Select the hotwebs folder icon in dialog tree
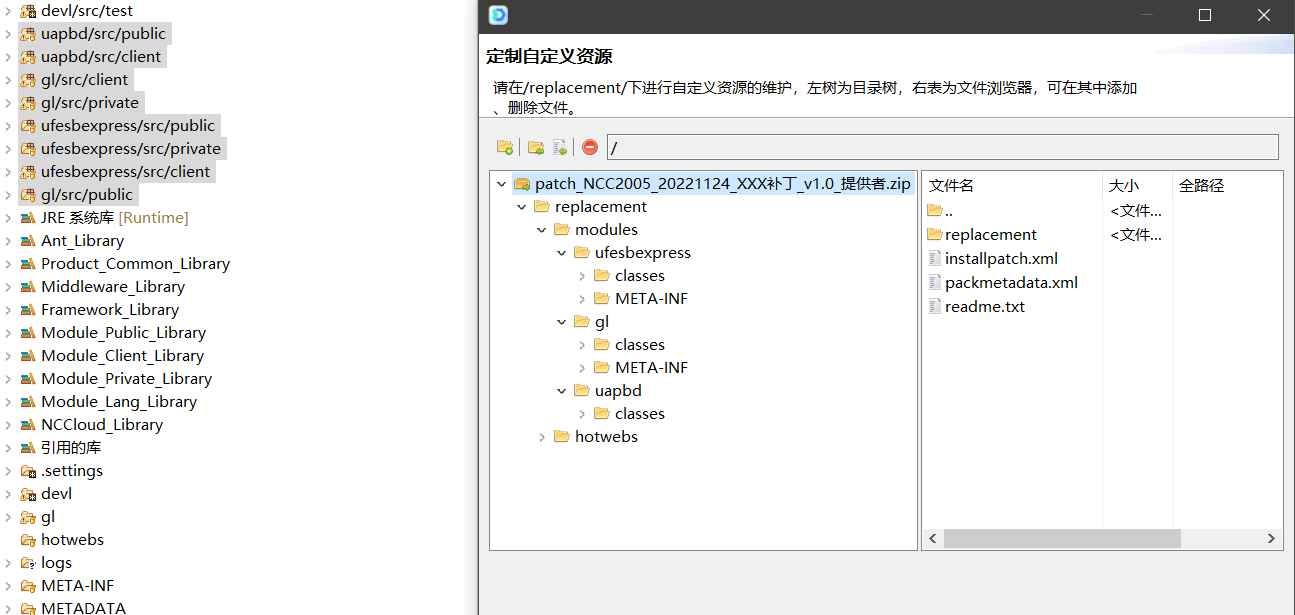Image resolution: width=1295 pixels, height=615 pixels. 562,437
